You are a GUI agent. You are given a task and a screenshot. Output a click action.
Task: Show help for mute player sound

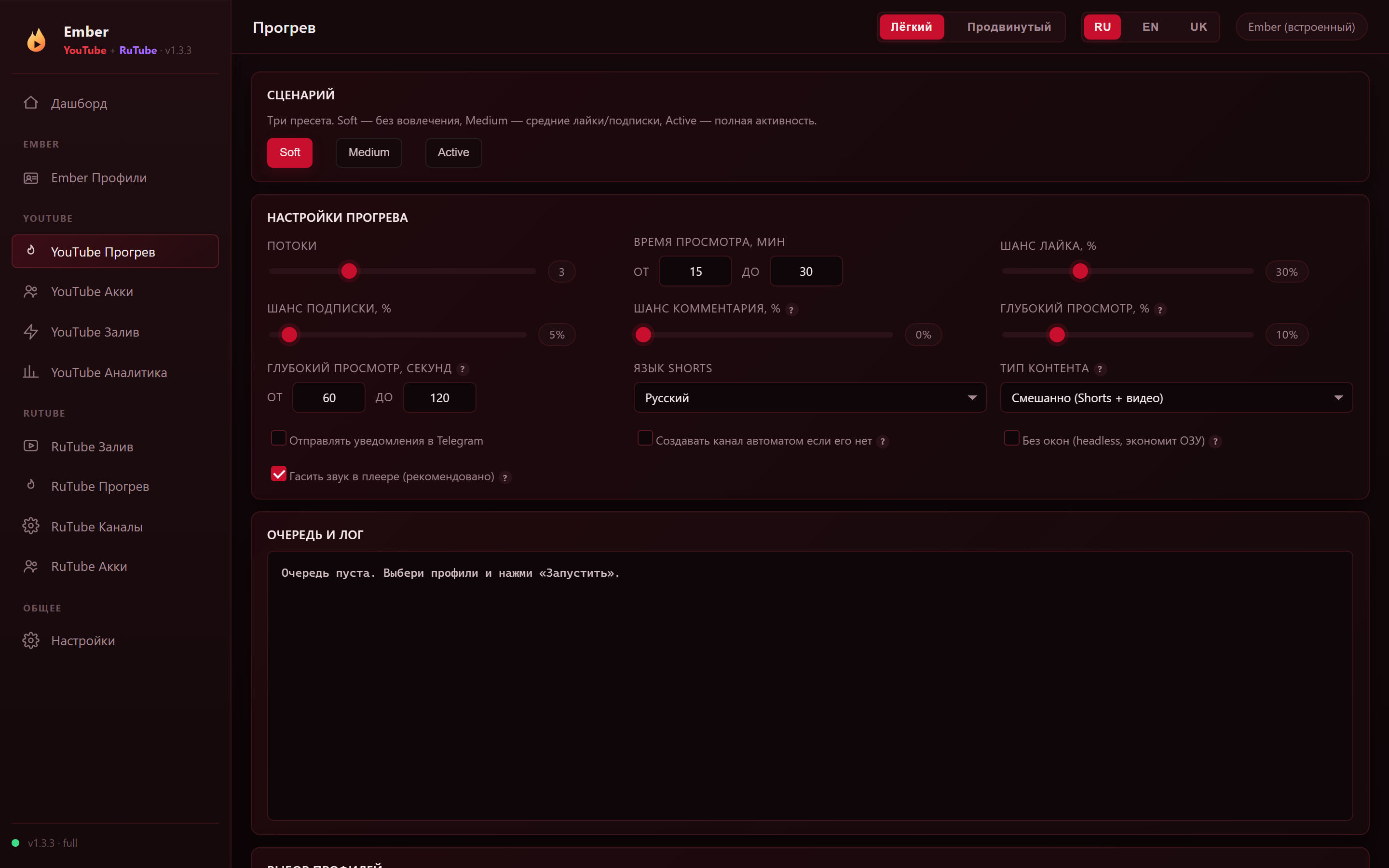tap(505, 477)
